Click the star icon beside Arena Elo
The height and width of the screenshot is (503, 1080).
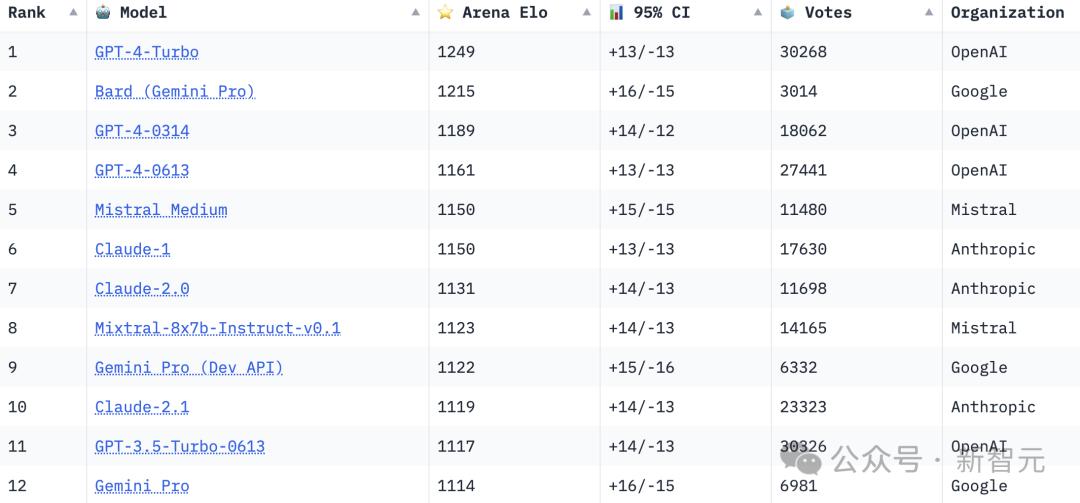[x=445, y=12]
